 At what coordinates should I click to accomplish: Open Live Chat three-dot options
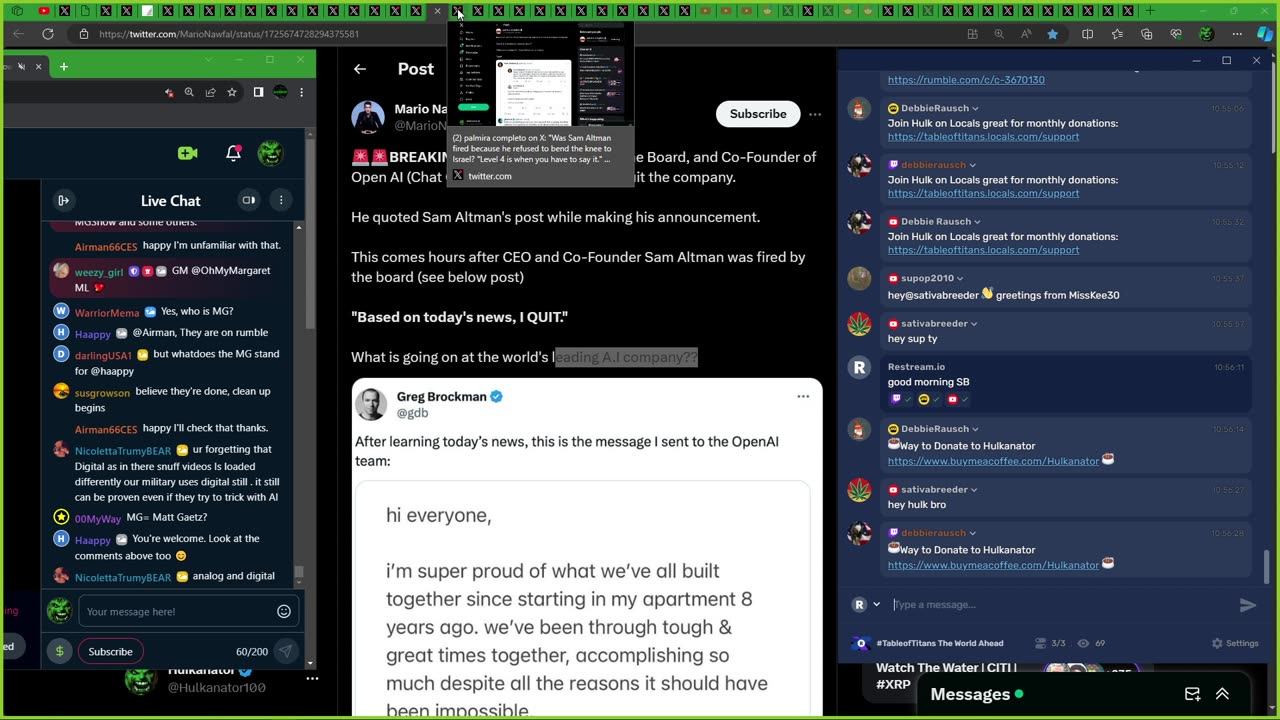click(x=281, y=200)
